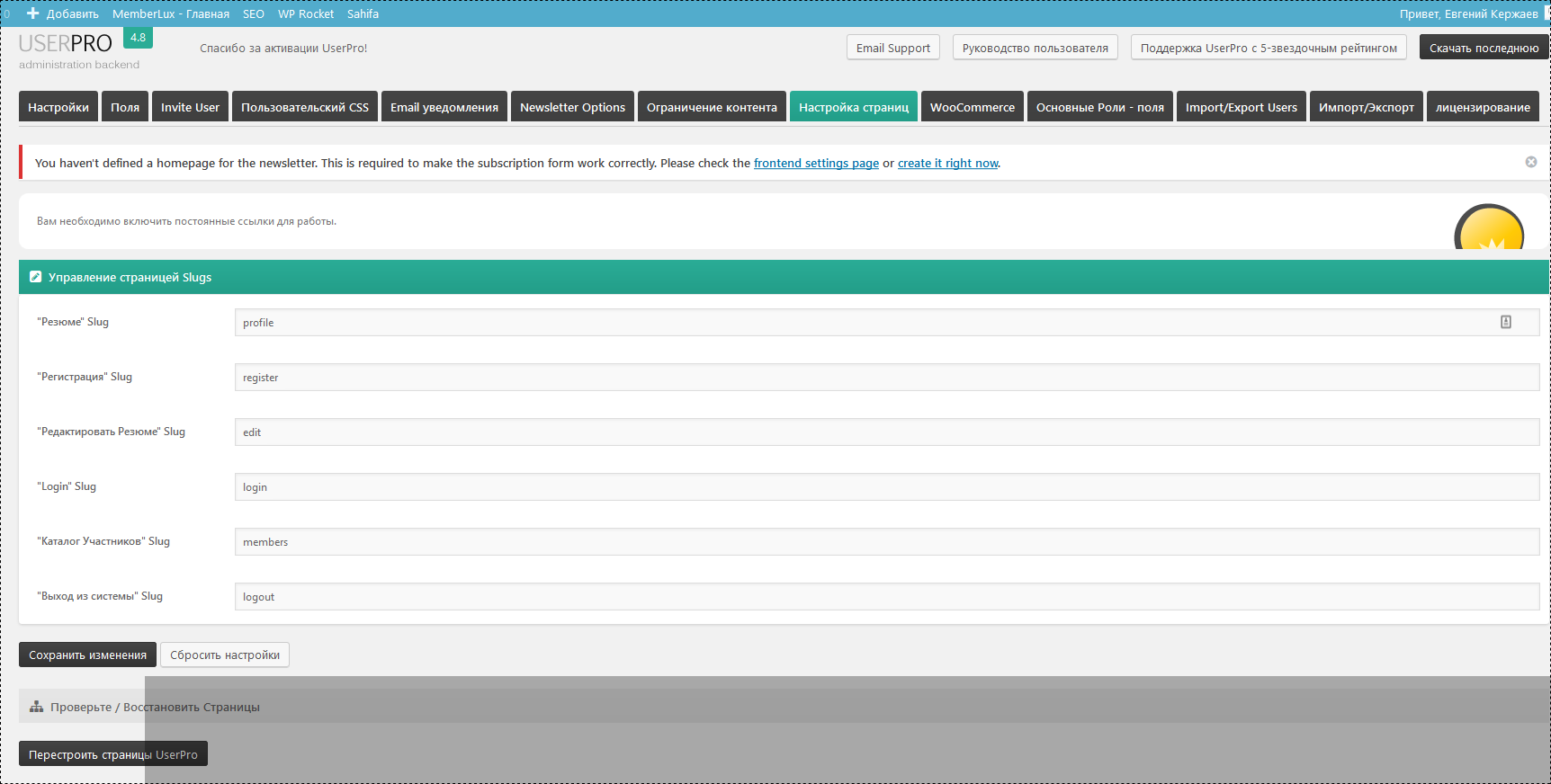The image size is (1551, 784).
Task: Switch to the Invite User tab
Action: tap(190, 106)
